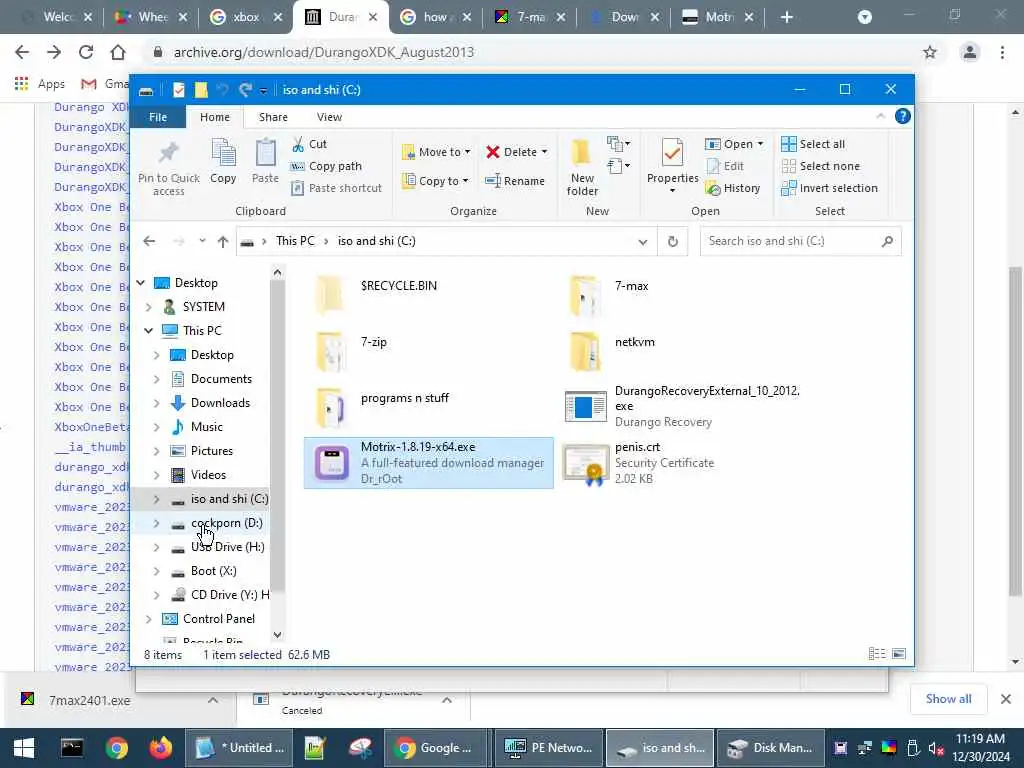The height and width of the screenshot is (768, 1024).
Task: Open 7max2401.exe download options chevron
Action: point(213,700)
